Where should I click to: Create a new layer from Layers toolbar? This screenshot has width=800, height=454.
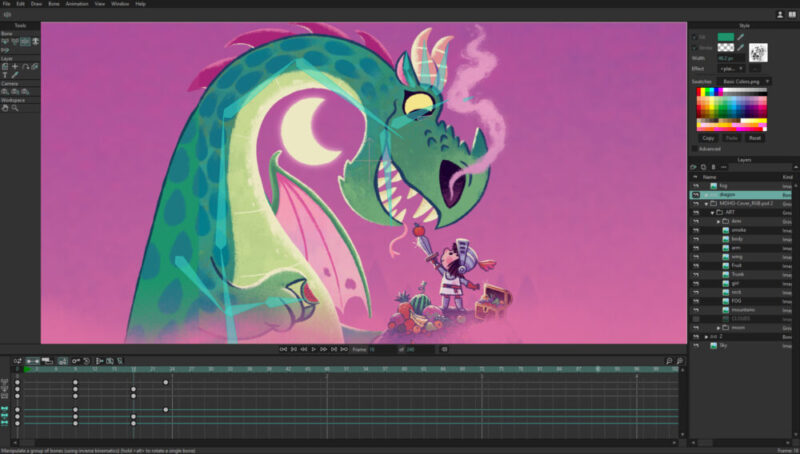[x=693, y=167]
